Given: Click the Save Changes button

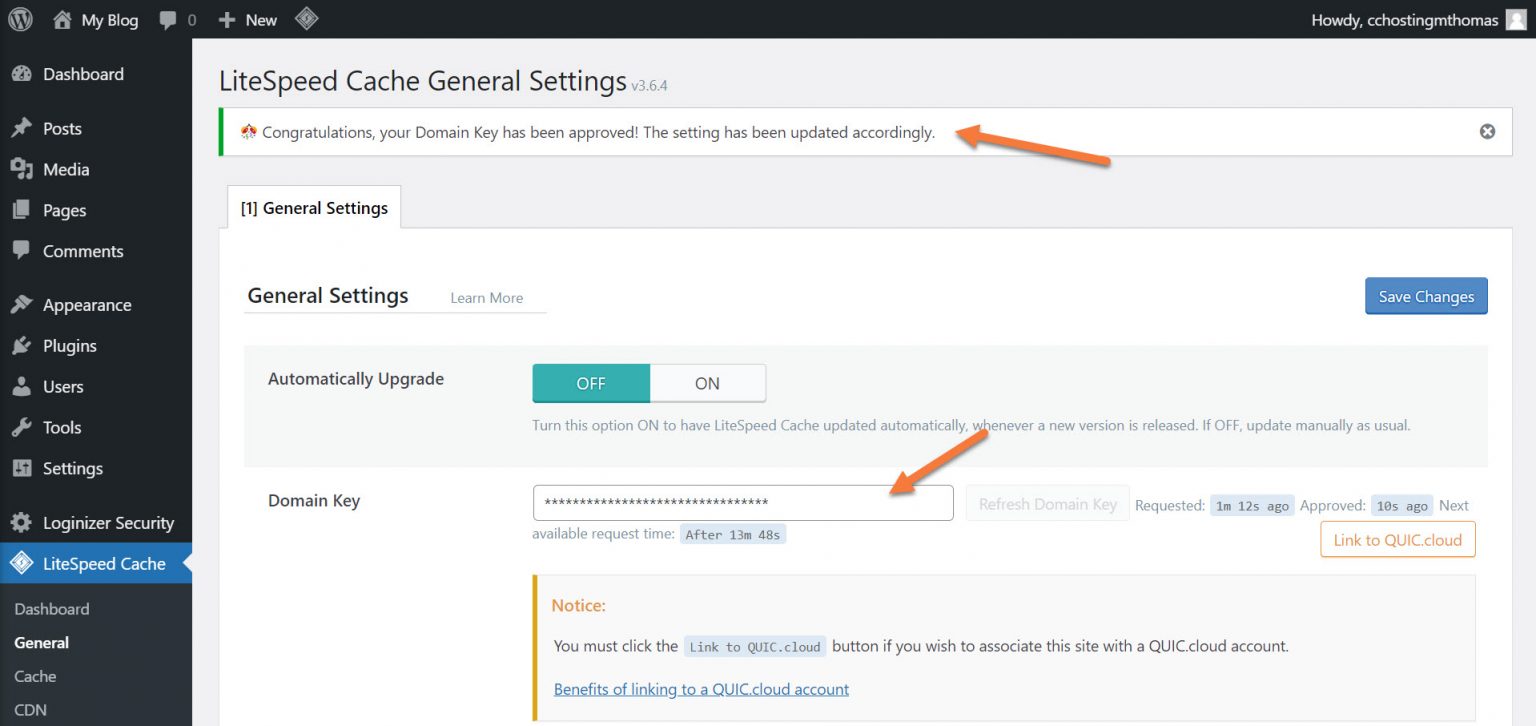Looking at the screenshot, I should (1425, 296).
